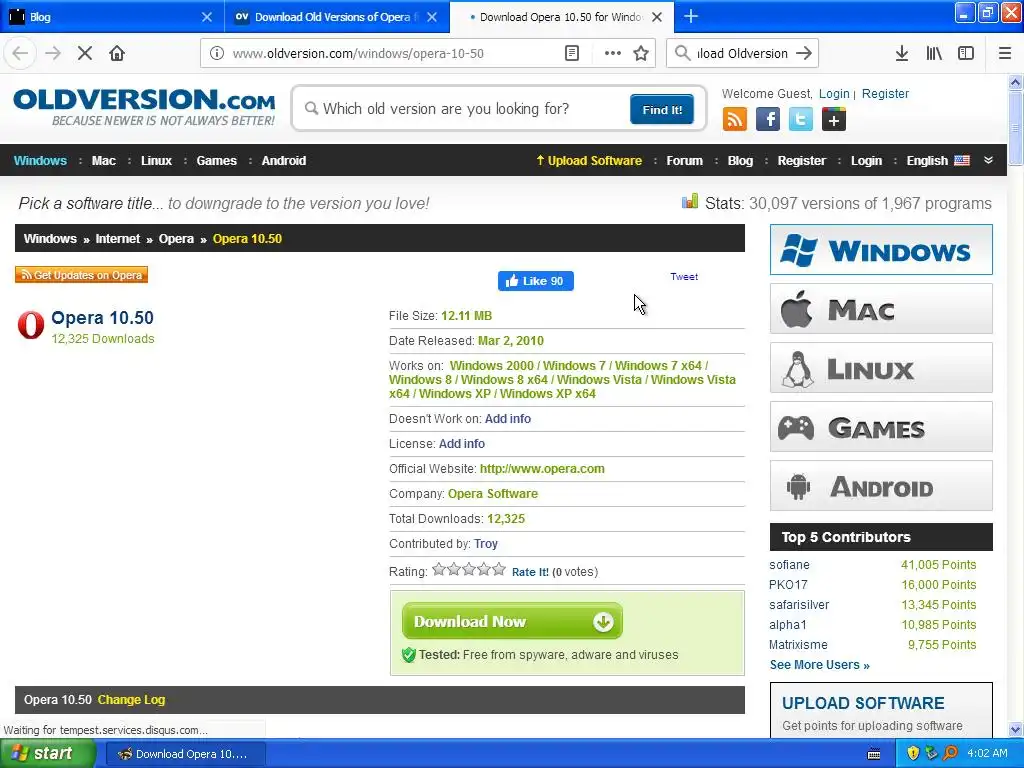Go to the browser home page
Image resolution: width=1024 pixels, height=768 pixels.
[117, 54]
